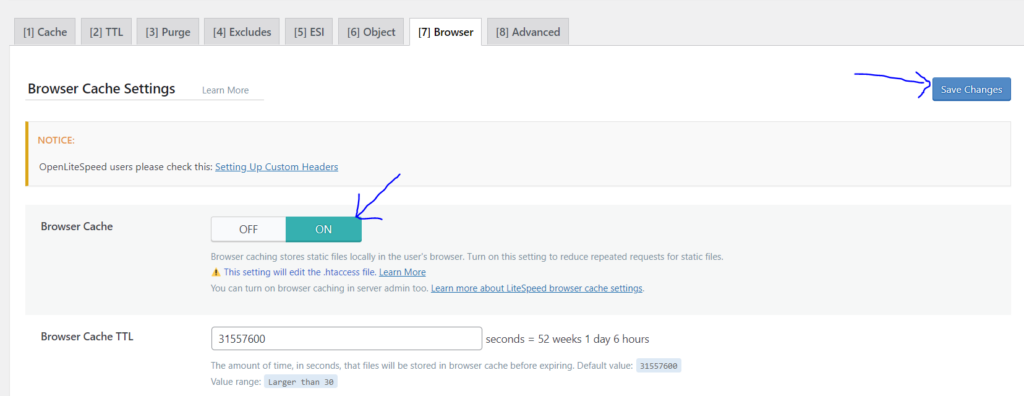Switch Browser Cache to ON
This screenshot has width=1024, height=396.
point(324,229)
